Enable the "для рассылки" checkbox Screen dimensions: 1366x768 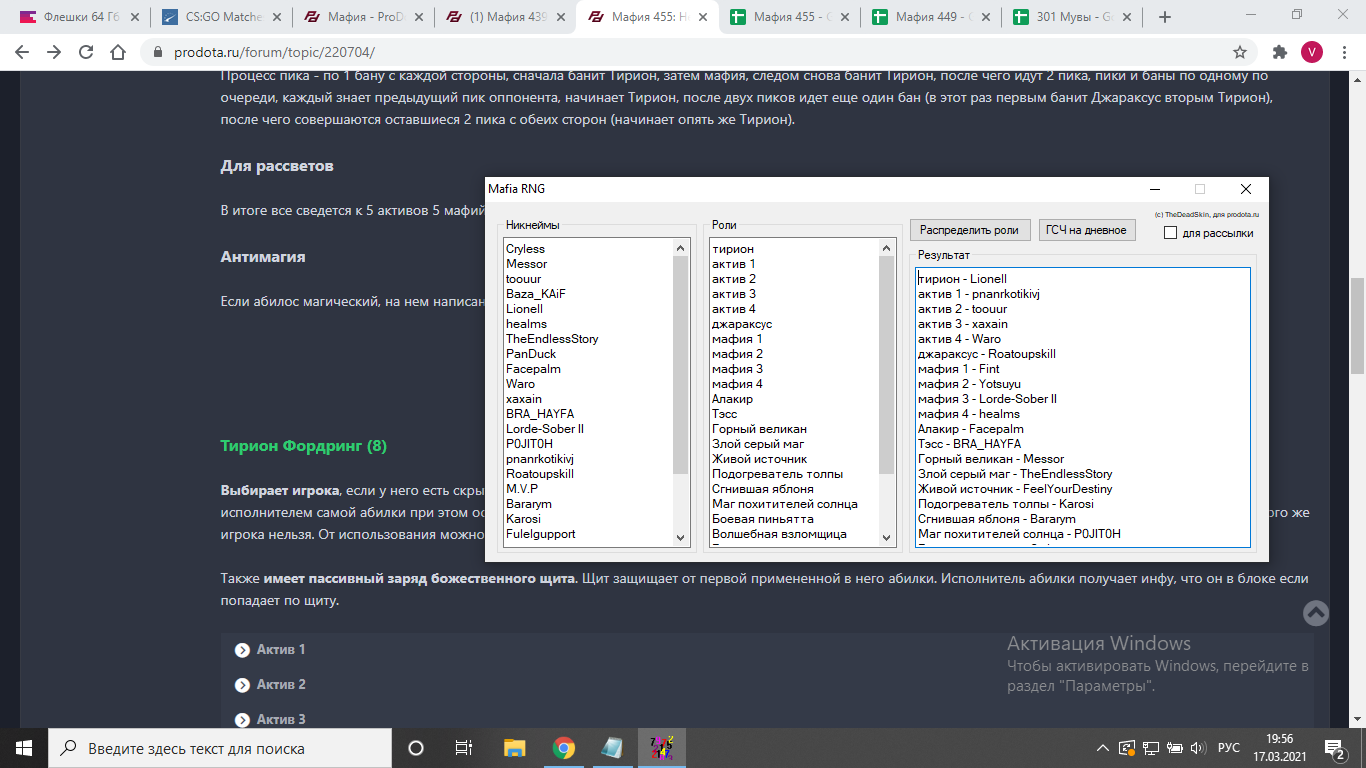point(1170,233)
